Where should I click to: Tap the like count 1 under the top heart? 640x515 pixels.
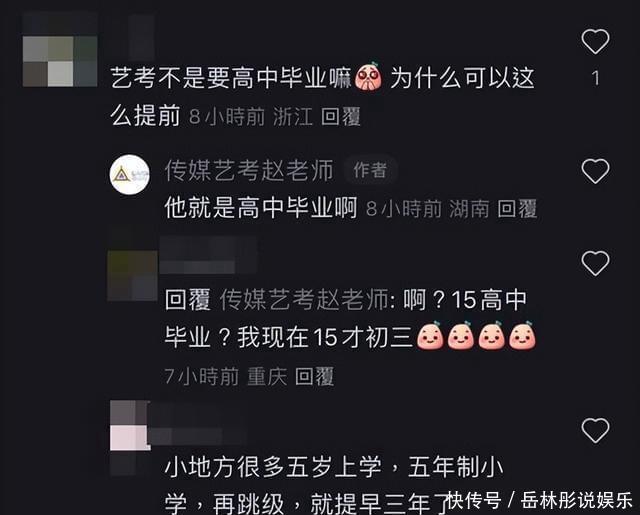[596, 78]
